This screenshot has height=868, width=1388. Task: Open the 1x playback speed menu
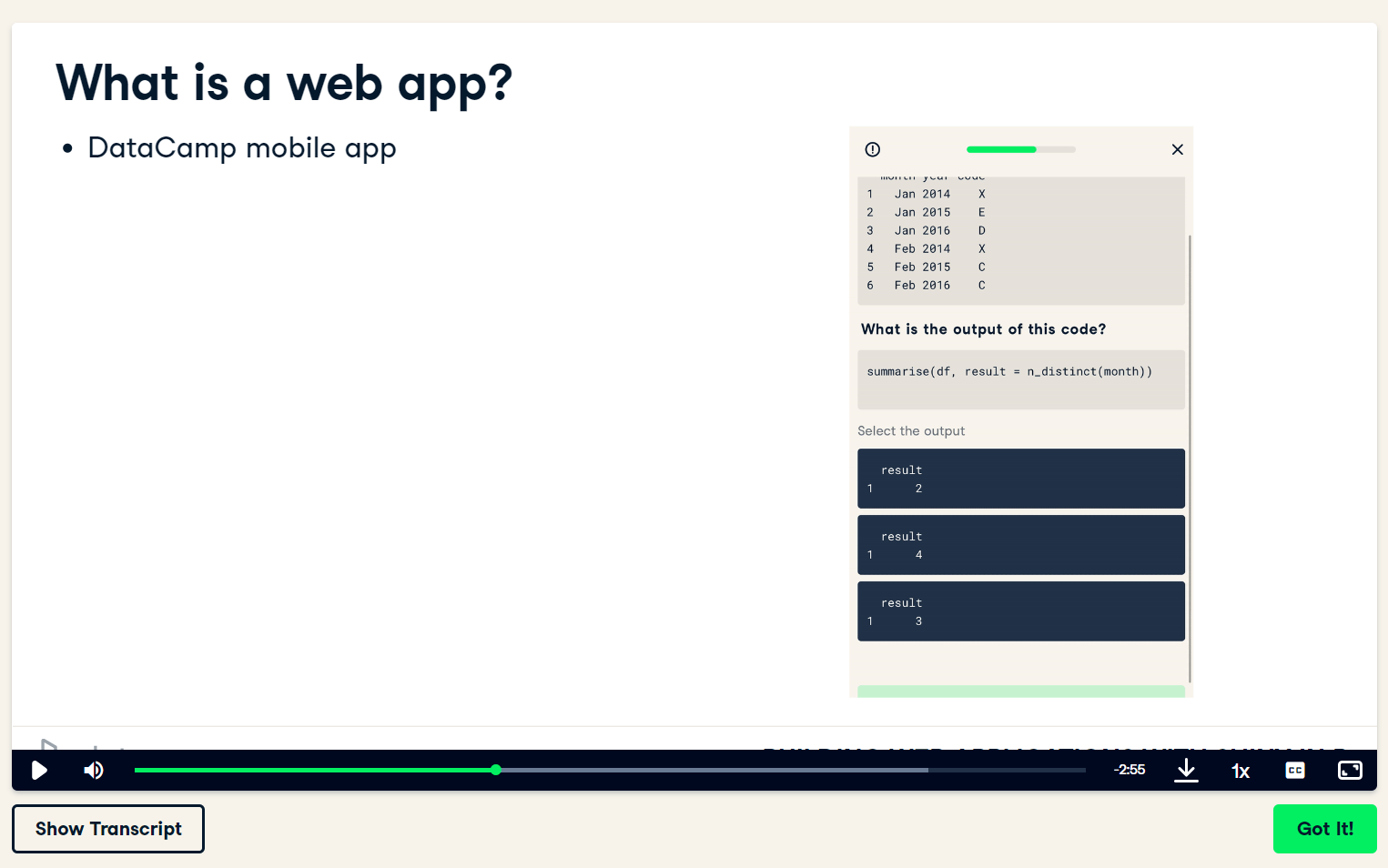(1241, 771)
